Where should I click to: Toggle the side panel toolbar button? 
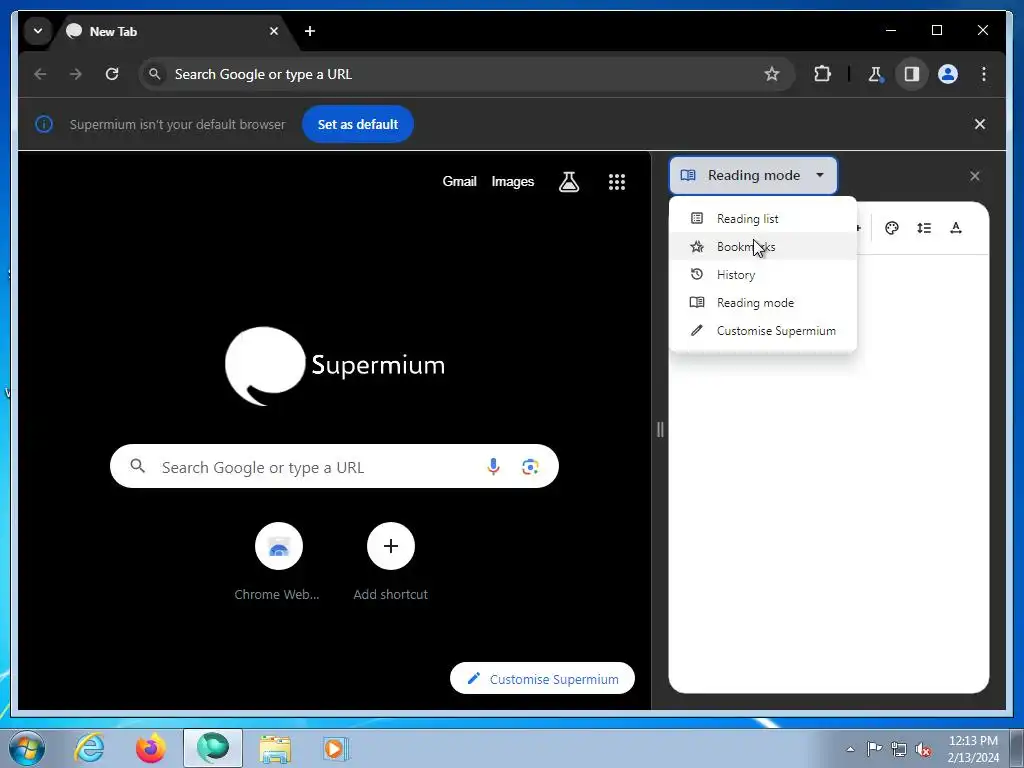point(912,74)
